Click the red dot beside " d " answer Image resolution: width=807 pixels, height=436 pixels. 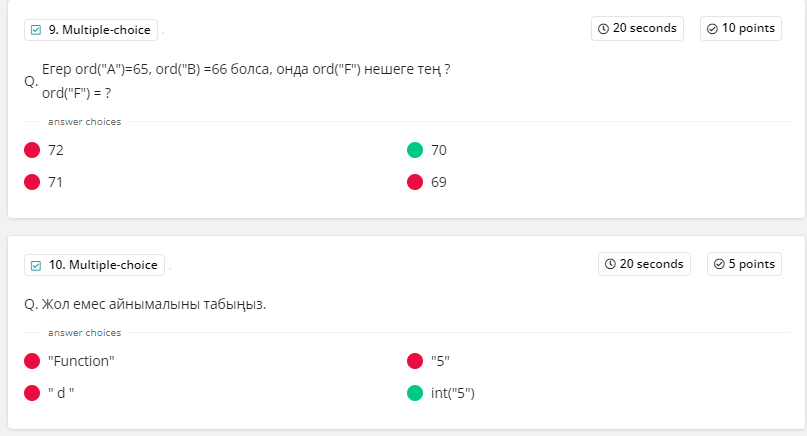coord(32,393)
